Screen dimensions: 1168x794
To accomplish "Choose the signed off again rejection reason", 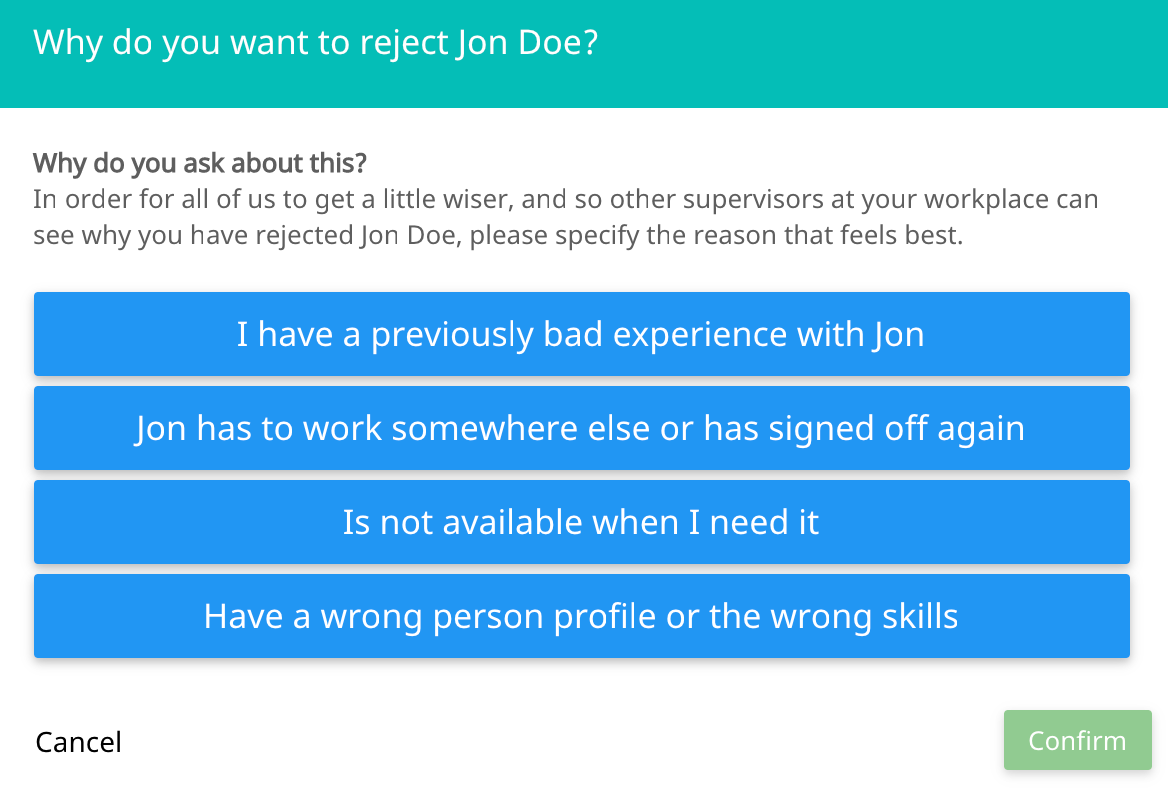I will coord(582,428).
